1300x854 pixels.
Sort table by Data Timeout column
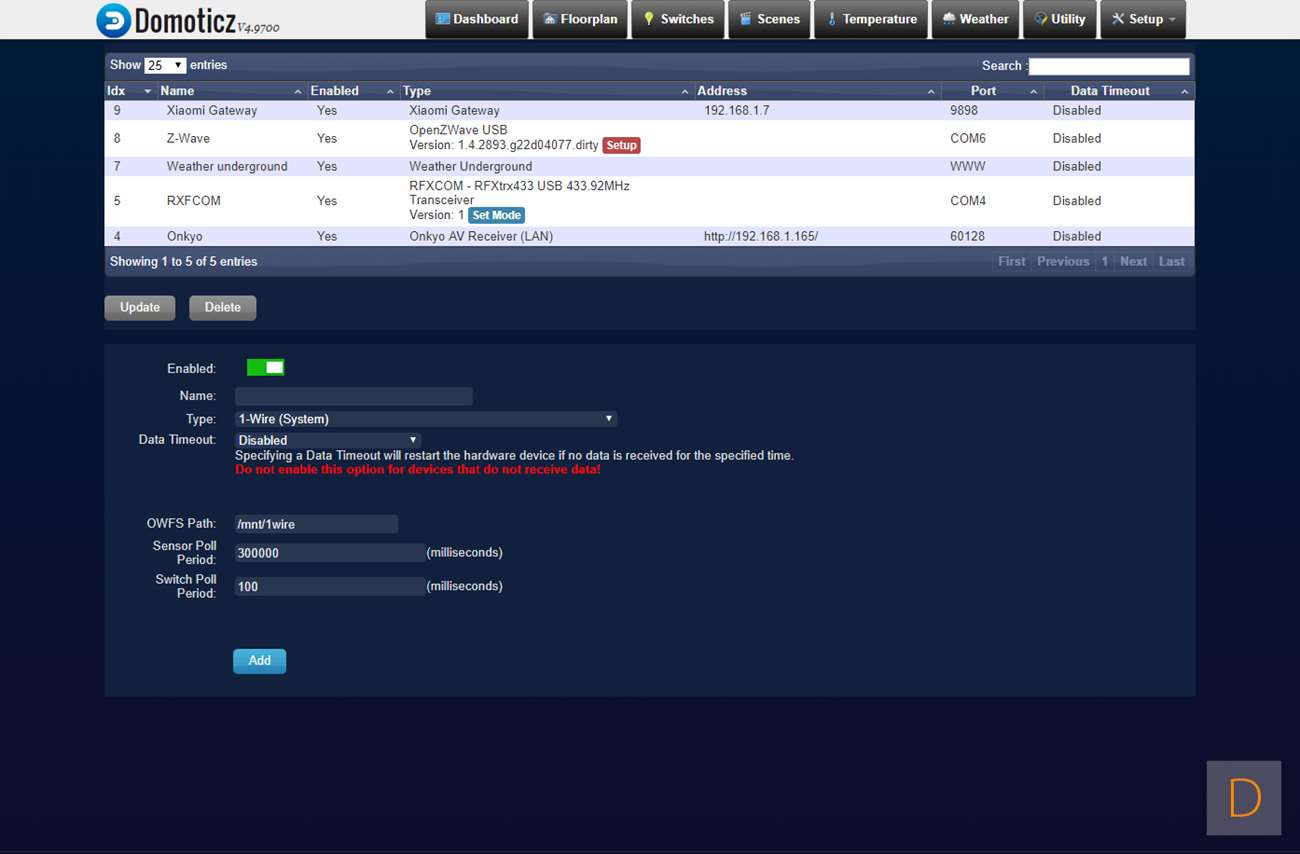[1119, 91]
